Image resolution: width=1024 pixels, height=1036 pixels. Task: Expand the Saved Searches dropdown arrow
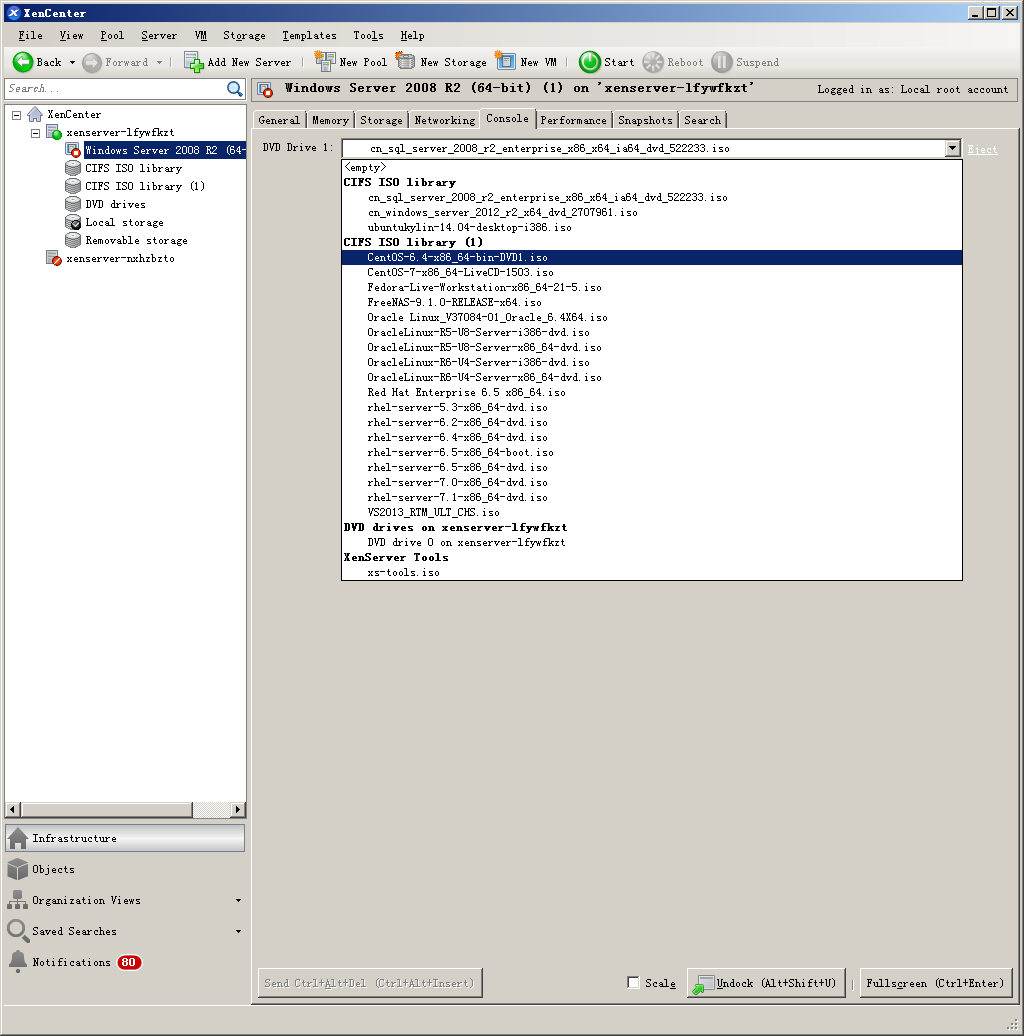point(238,931)
